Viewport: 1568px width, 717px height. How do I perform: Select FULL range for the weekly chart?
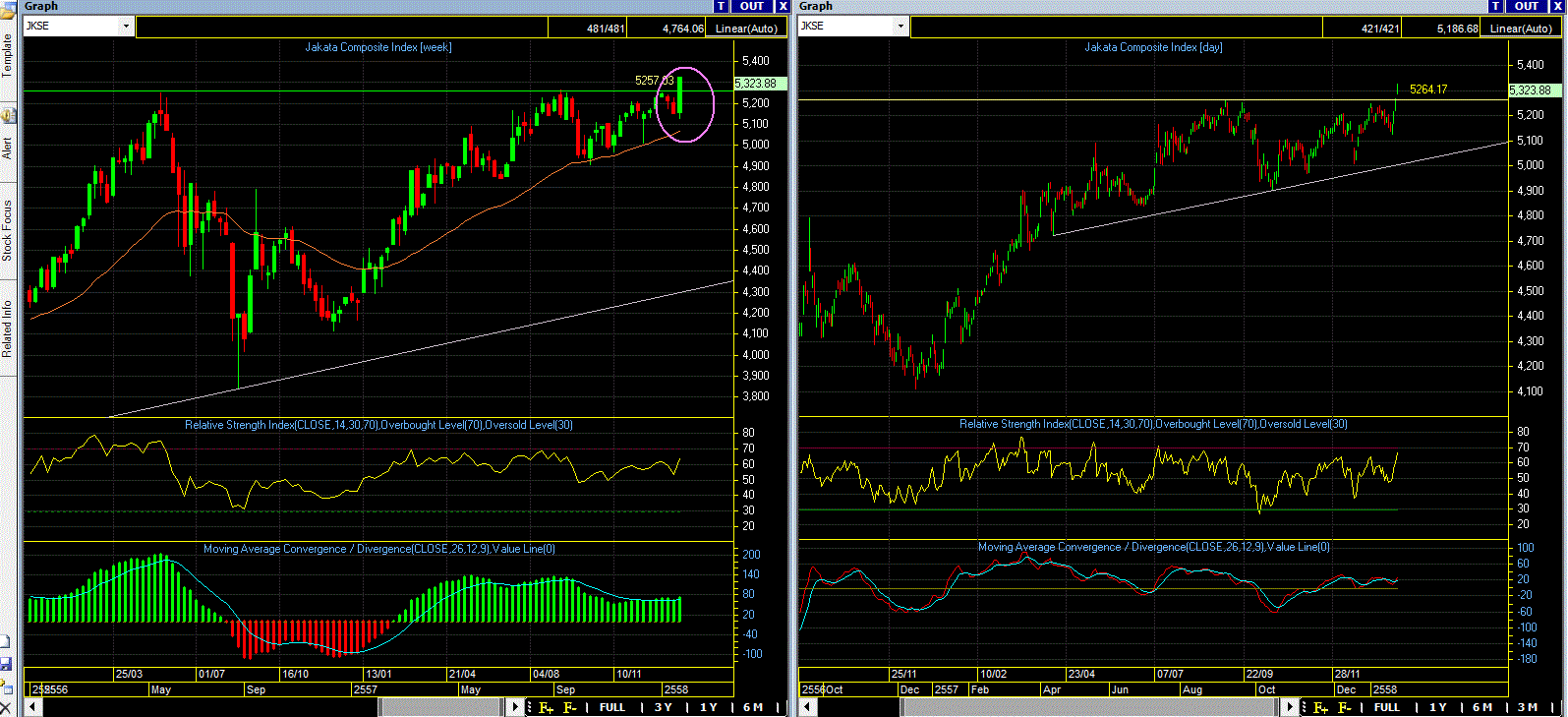tap(612, 707)
